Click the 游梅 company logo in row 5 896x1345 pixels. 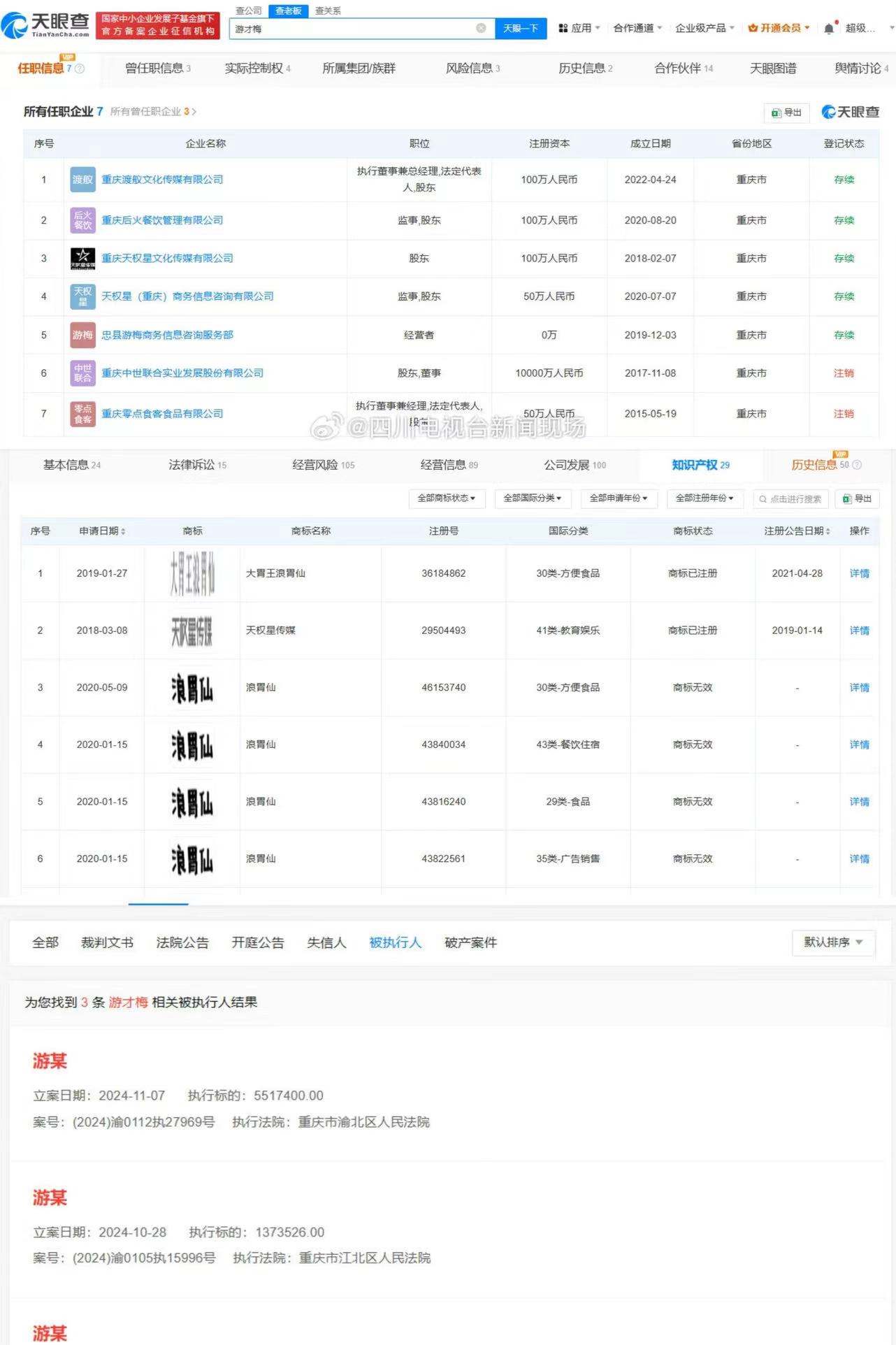(82, 335)
